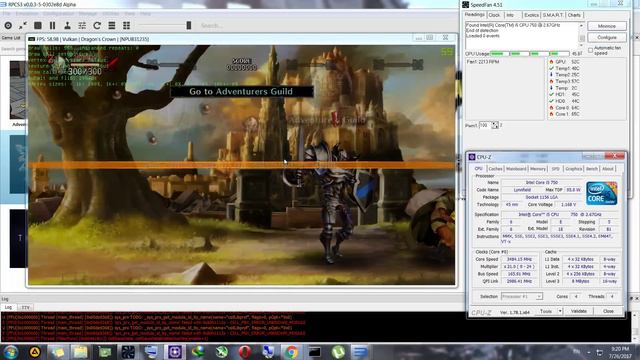This screenshot has height=360, width=640.
Task: Switch game list to grid view icon
Action: point(127,25)
